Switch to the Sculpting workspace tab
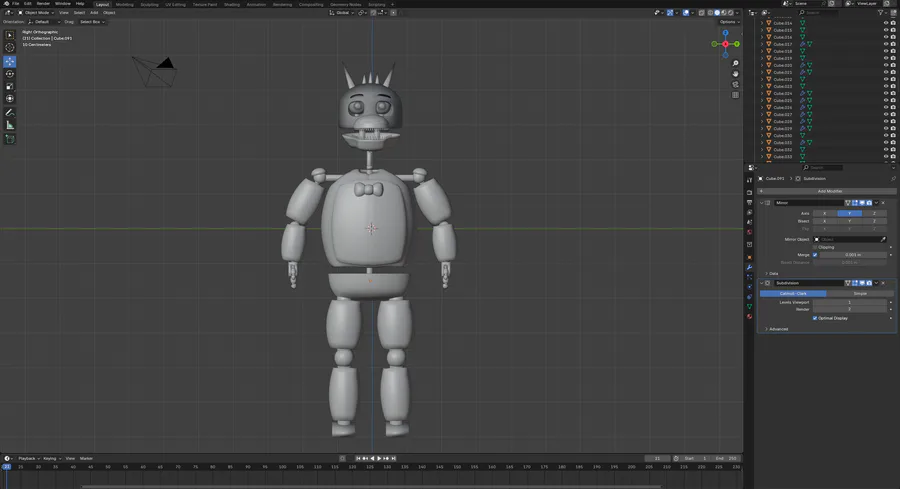This screenshot has height=489, width=900. coord(149,4)
